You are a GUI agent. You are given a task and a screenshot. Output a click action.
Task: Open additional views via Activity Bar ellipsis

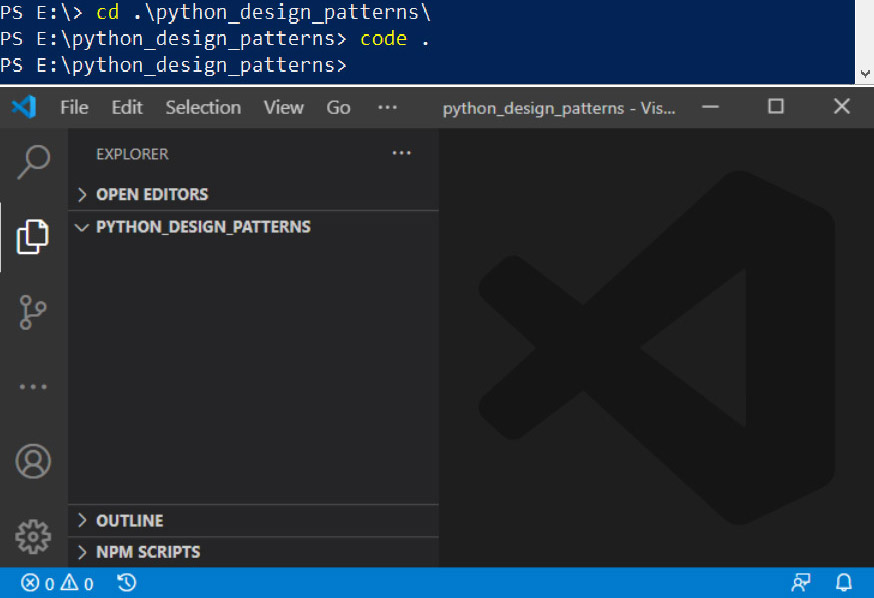click(32, 387)
